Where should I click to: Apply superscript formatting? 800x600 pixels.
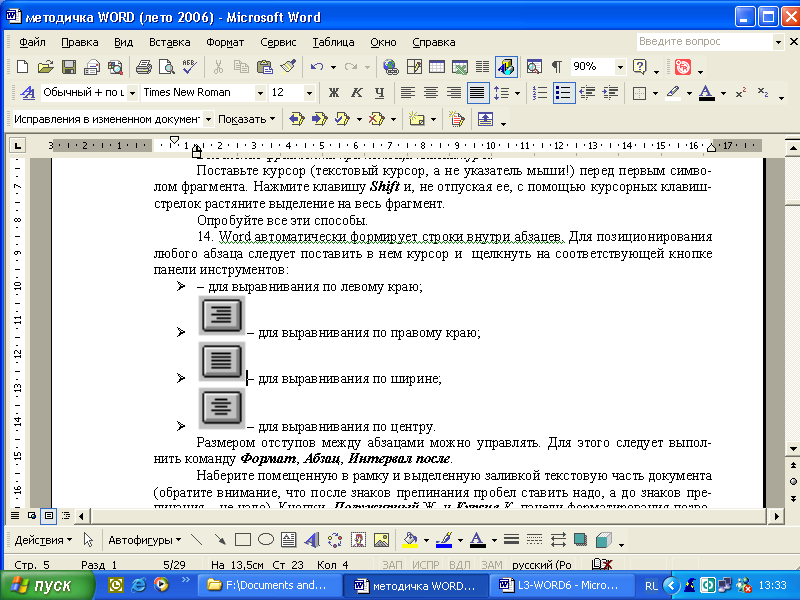741,93
